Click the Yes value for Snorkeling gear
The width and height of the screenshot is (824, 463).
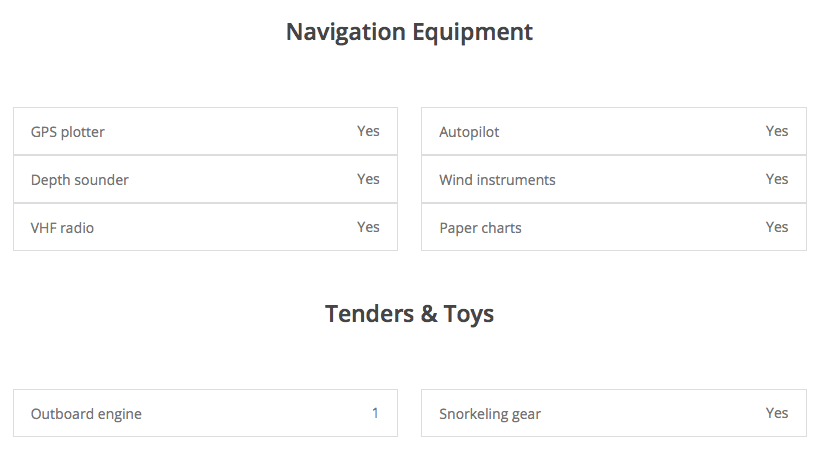[777, 413]
